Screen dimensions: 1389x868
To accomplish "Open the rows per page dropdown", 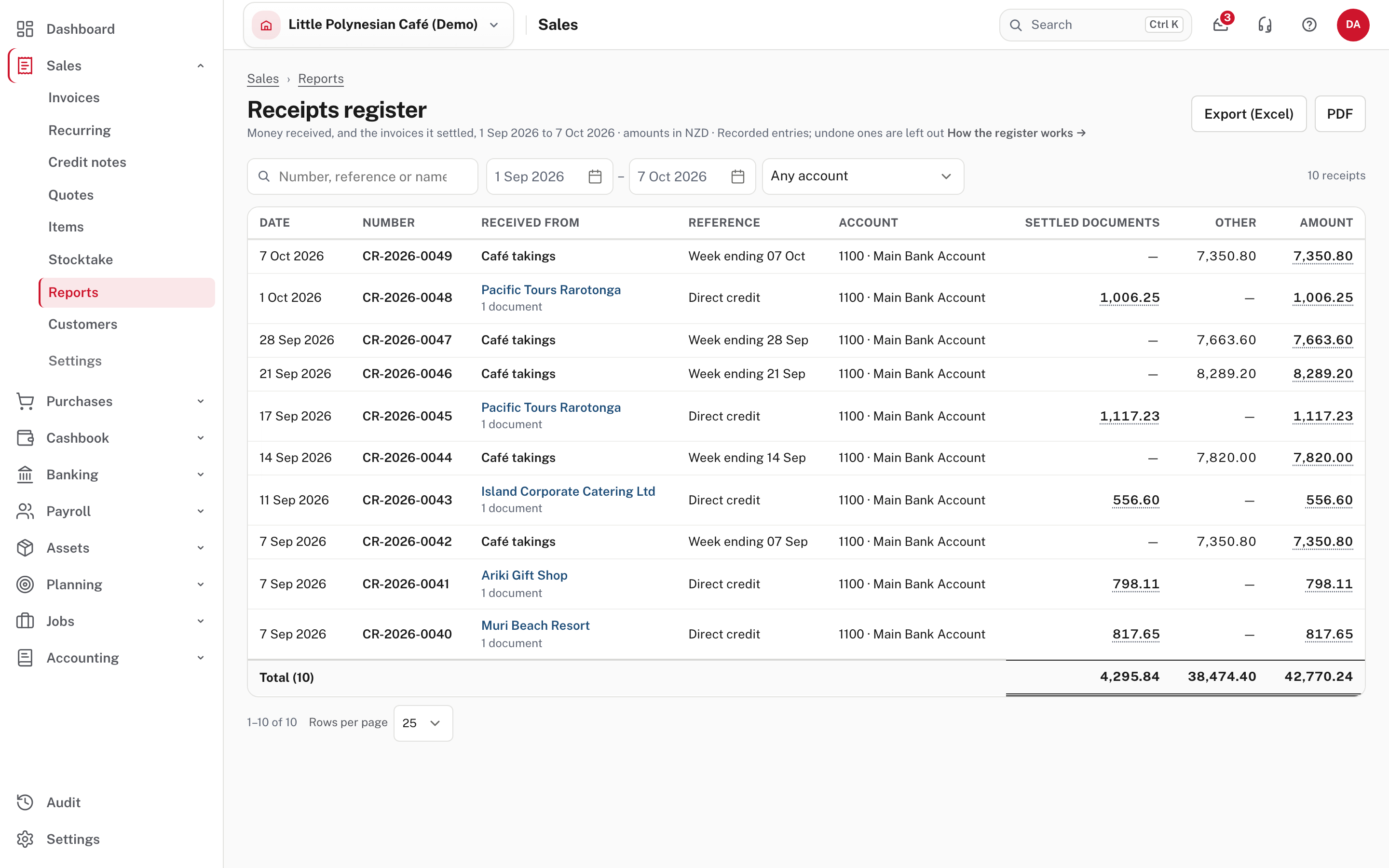I will pyautogui.click(x=423, y=723).
